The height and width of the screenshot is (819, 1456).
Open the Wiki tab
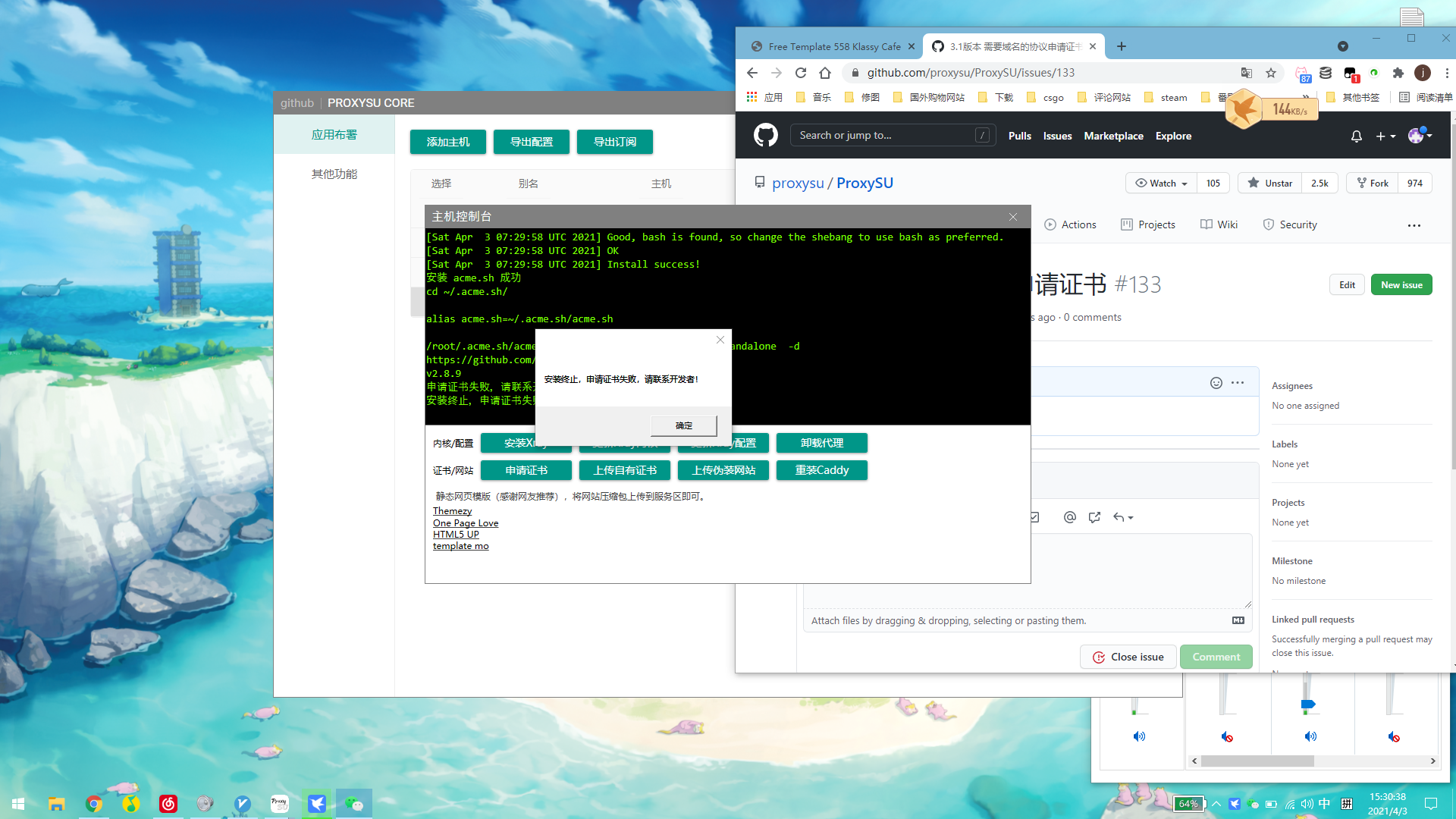click(x=1219, y=224)
